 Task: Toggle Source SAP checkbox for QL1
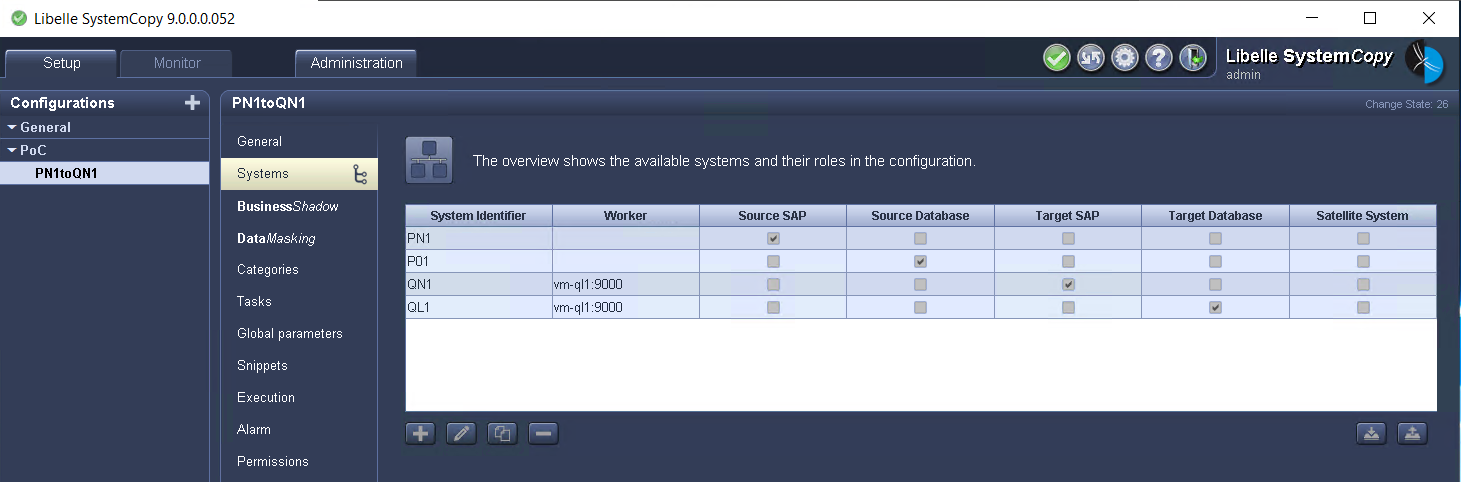[773, 308]
